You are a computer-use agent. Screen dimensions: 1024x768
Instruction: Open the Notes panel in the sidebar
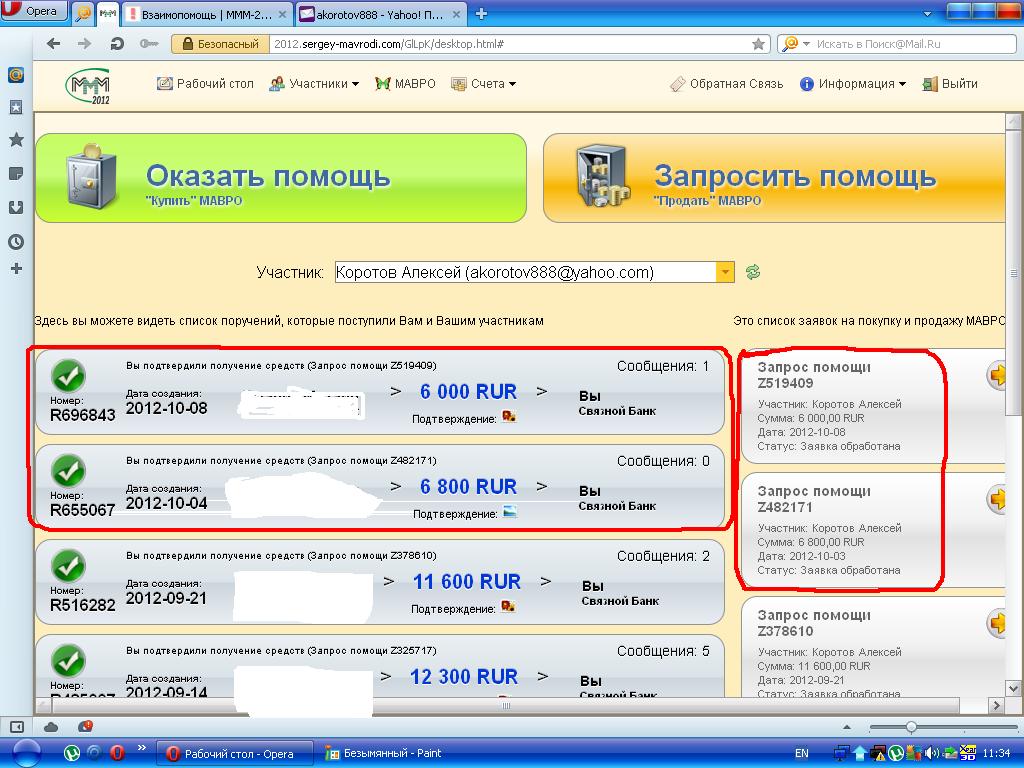tap(16, 174)
